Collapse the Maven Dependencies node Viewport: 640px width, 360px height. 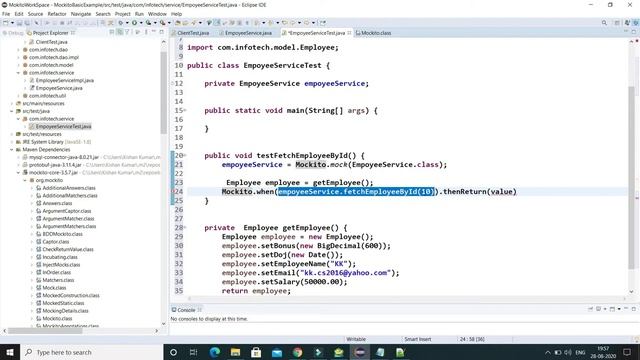[x=12, y=149]
